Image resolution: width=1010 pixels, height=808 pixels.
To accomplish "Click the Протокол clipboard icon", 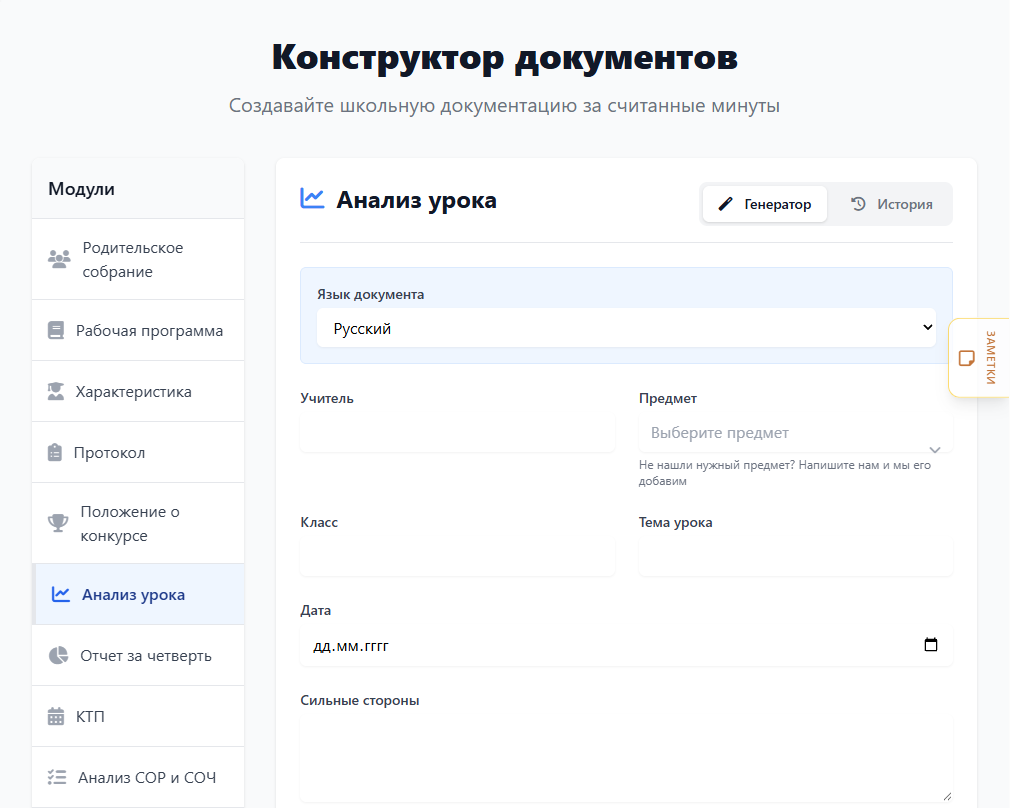I will pyautogui.click(x=55, y=452).
